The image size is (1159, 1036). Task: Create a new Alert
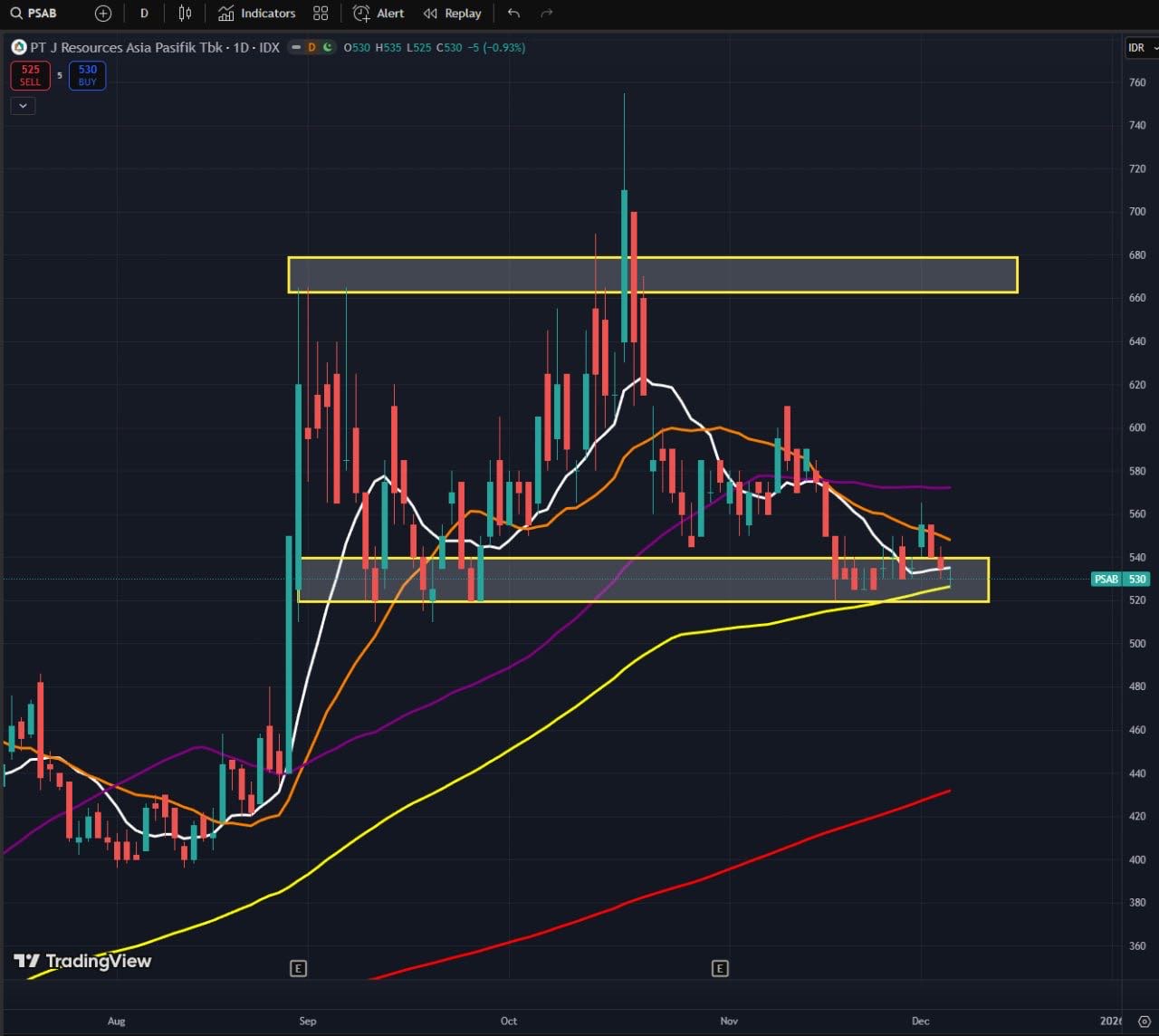pyautogui.click(x=378, y=14)
